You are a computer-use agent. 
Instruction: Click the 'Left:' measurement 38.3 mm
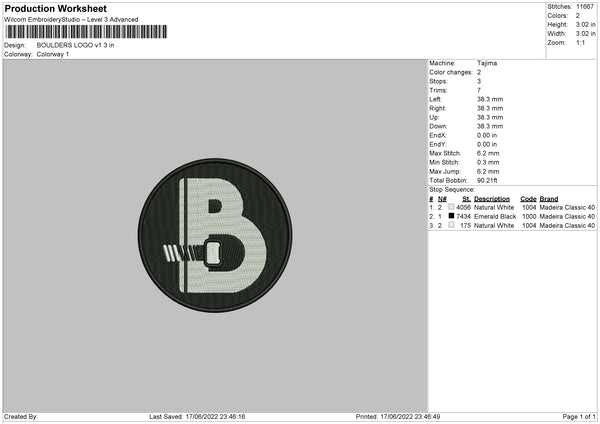[x=490, y=99]
